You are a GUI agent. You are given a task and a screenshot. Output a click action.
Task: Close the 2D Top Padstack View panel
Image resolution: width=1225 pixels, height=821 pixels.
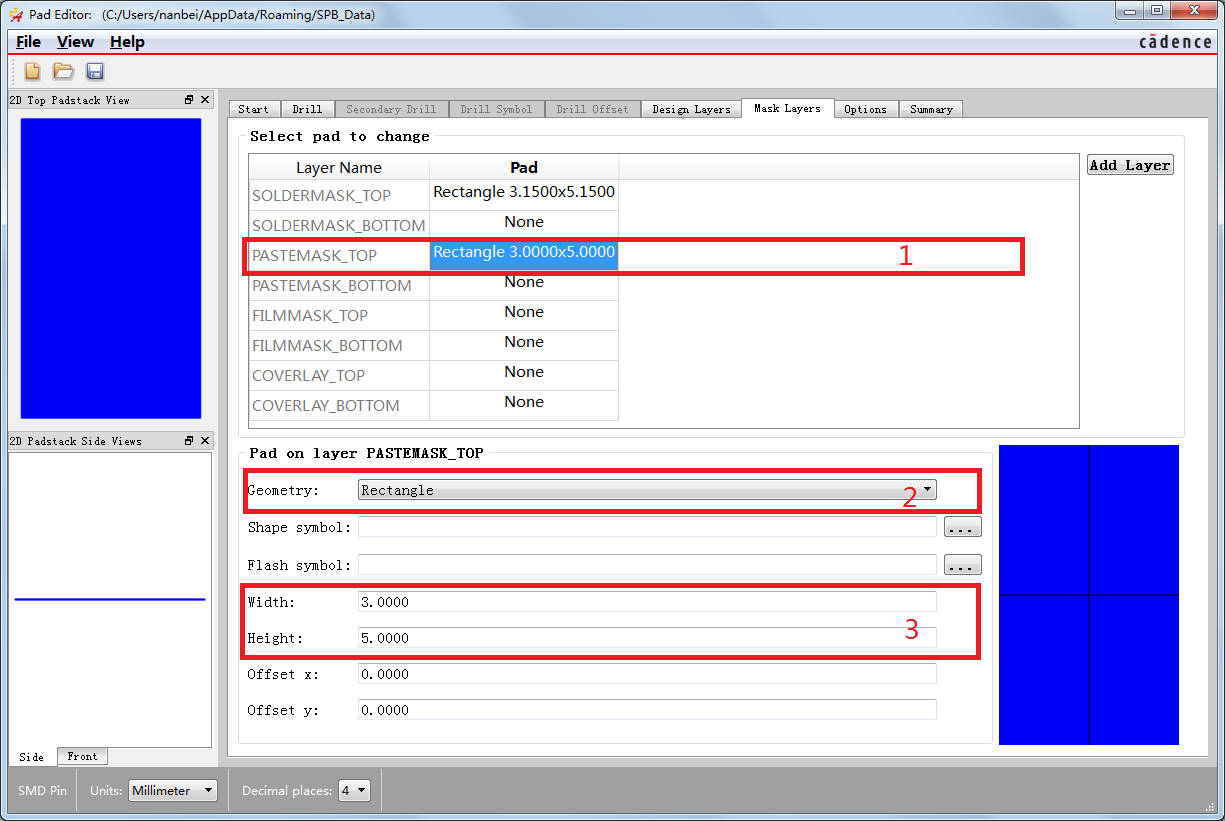point(205,100)
